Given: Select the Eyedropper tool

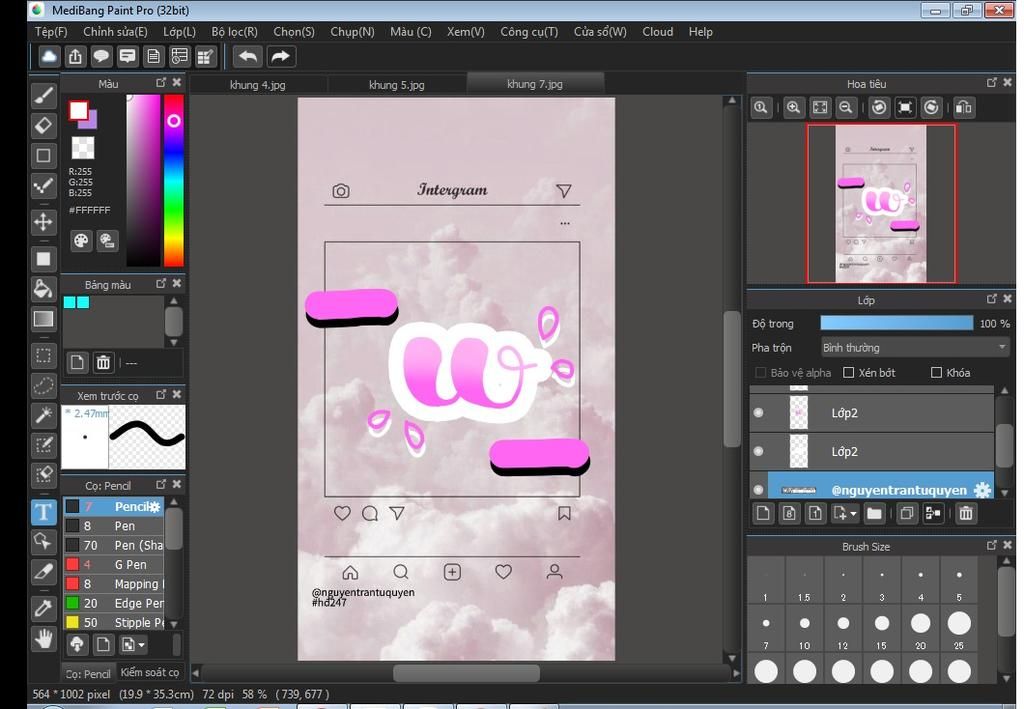Looking at the screenshot, I should [x=43, y=608].
